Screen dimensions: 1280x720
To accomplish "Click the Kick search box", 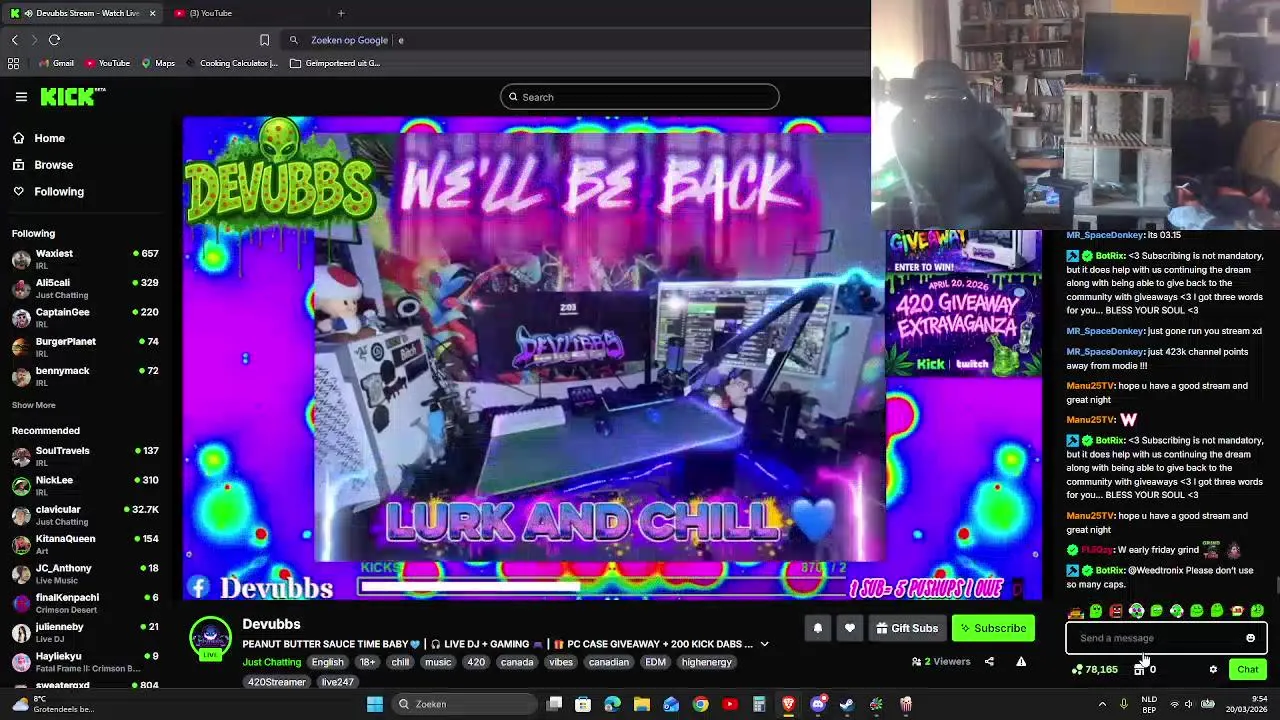I will [x=640, y=97].
